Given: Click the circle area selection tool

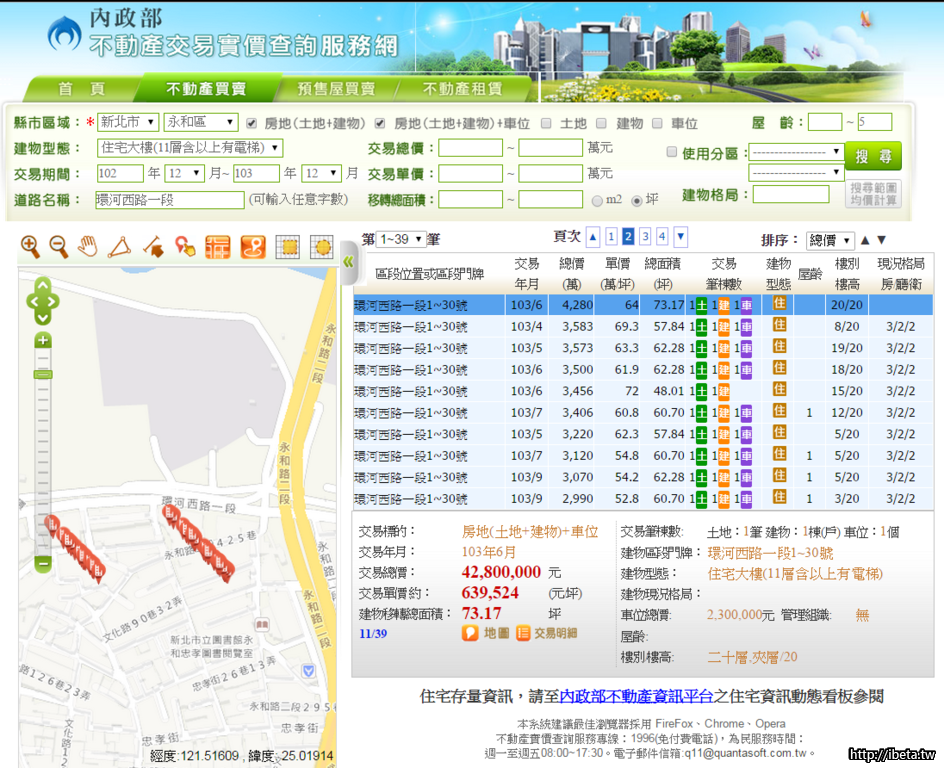Looking at the screenshot, I should coord(321,246).
